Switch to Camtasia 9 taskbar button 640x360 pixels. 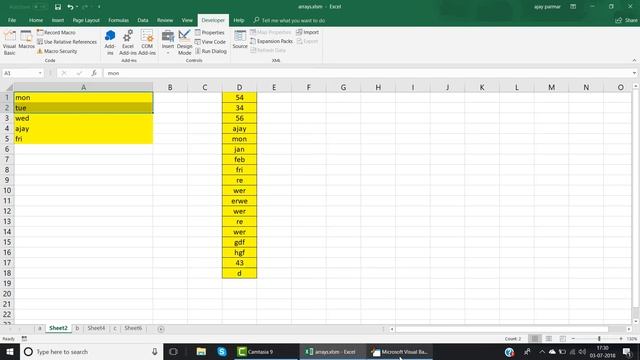point(265,352)
